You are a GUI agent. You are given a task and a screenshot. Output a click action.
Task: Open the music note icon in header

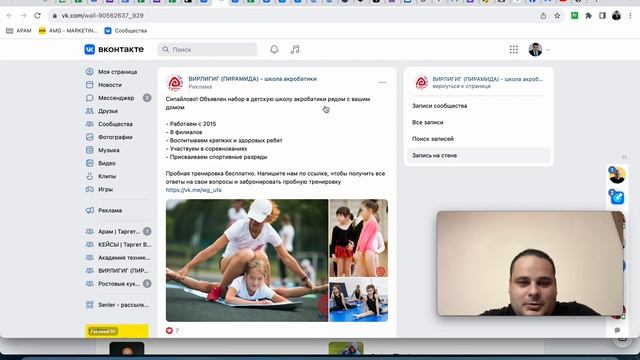(x=295, y=49)
